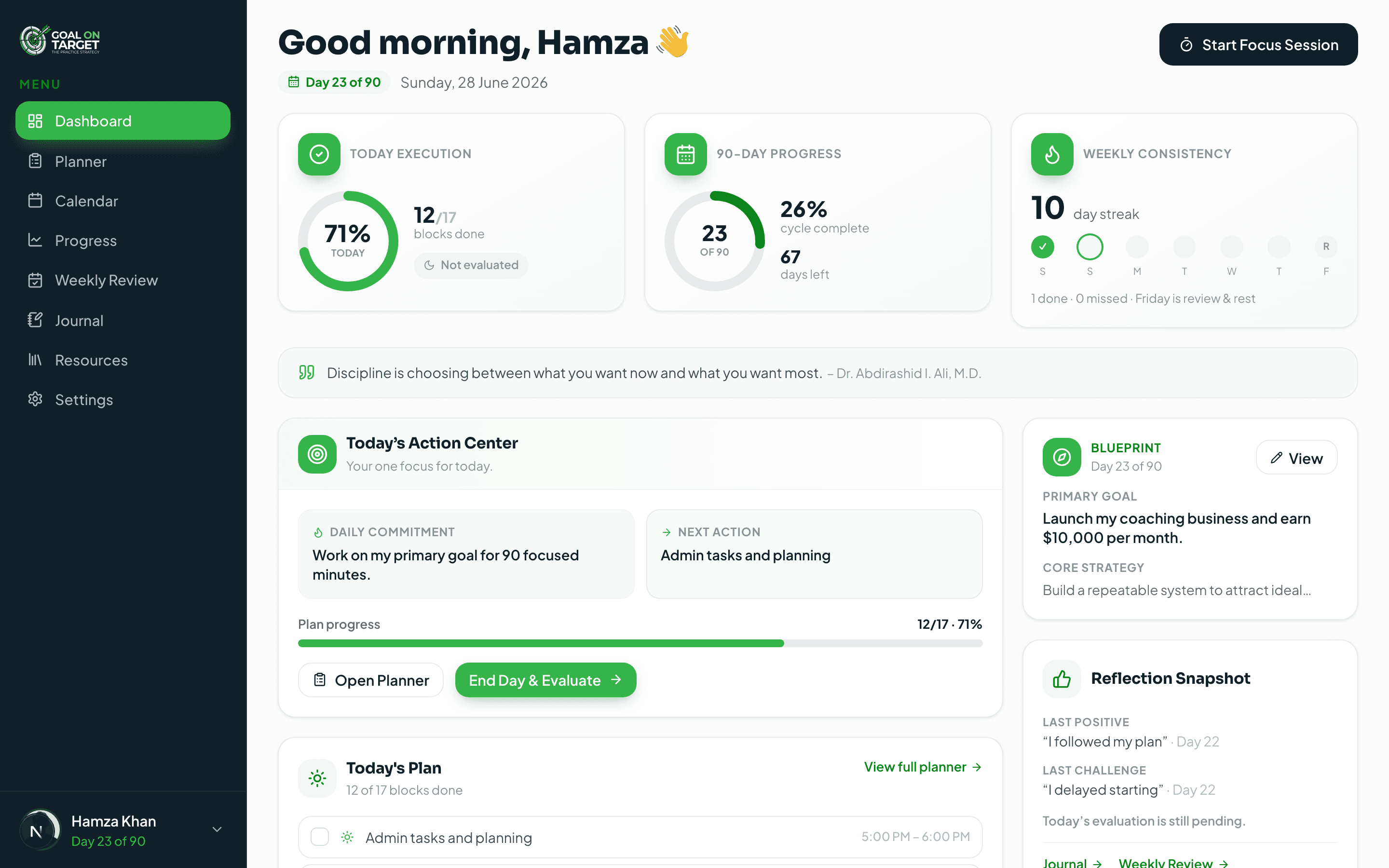Image resolution: width=1389 pixels, height=868 pixels.
Task: Click the Progress chart icon
Action: (35, 240)
